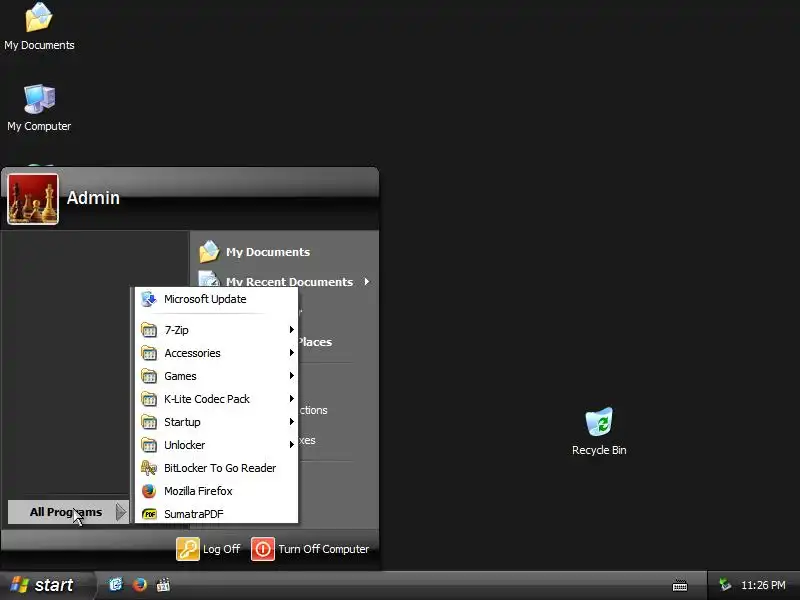Click the Accessories folder icon
800x600 pixels.
(148, 353)
